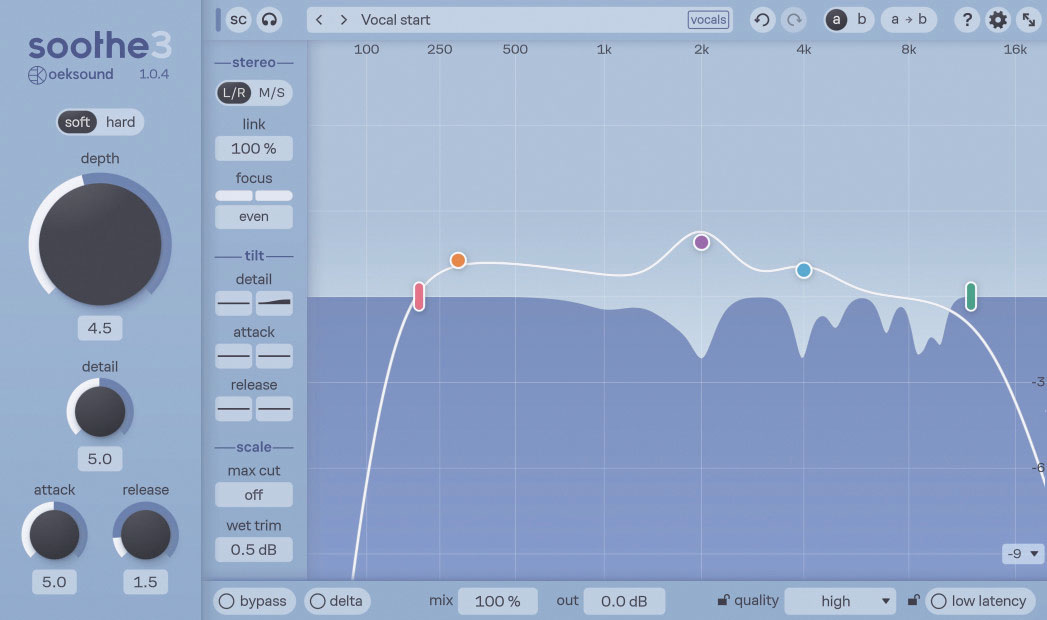Click the depth value 4.5
Screen dimensions: 1047x620
coord(99,328)
